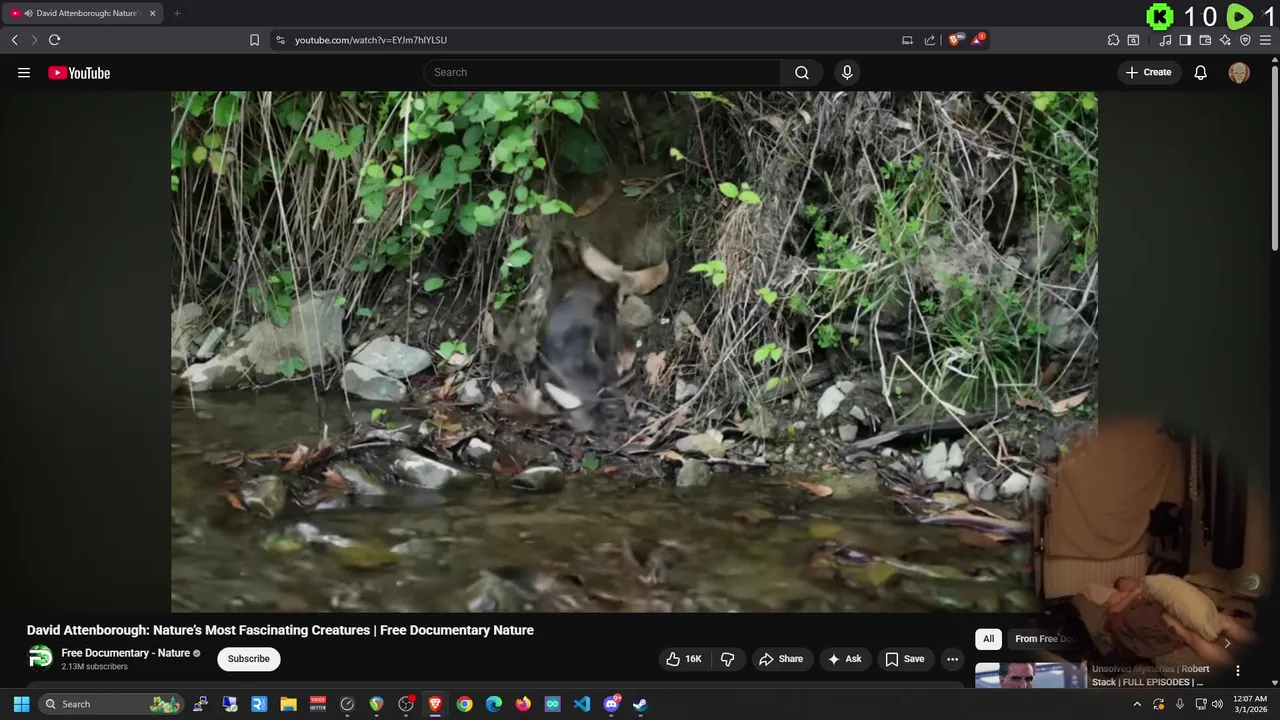Click the green Rumble play overlay icon
This screenshot has width=1280, height=720.
(x=1240, y=16)
